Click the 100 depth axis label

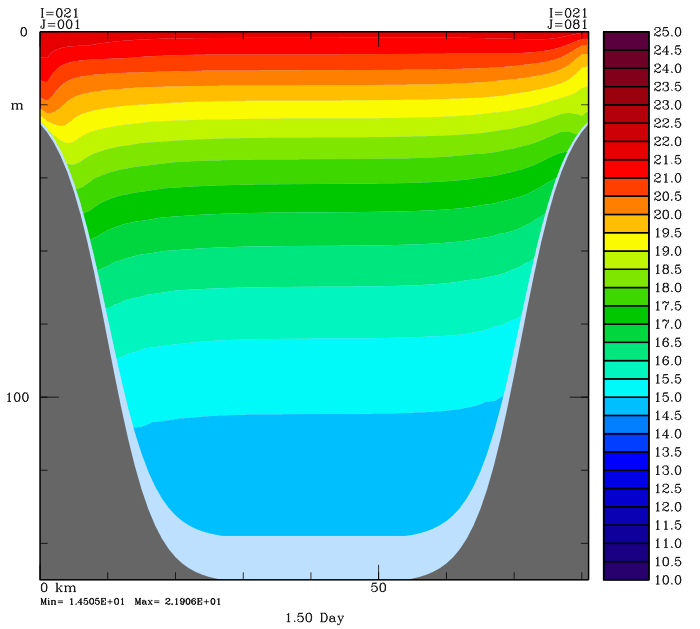(x=17, y=397)
